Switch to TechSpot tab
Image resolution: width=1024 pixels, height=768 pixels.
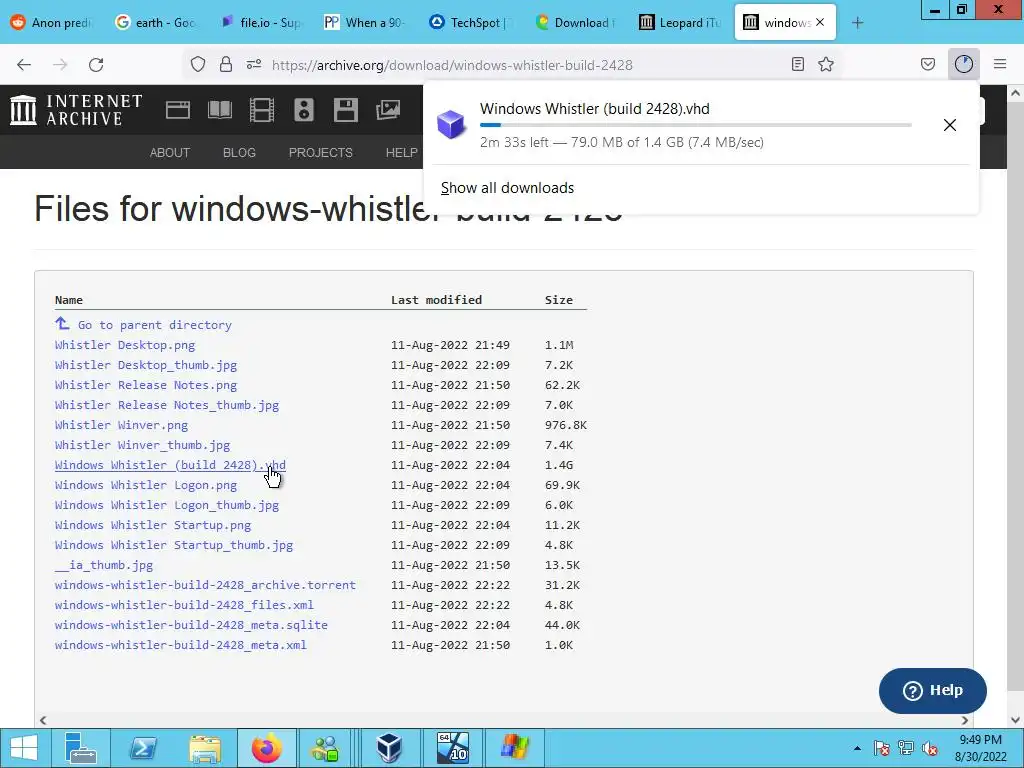tap(470, 23)
